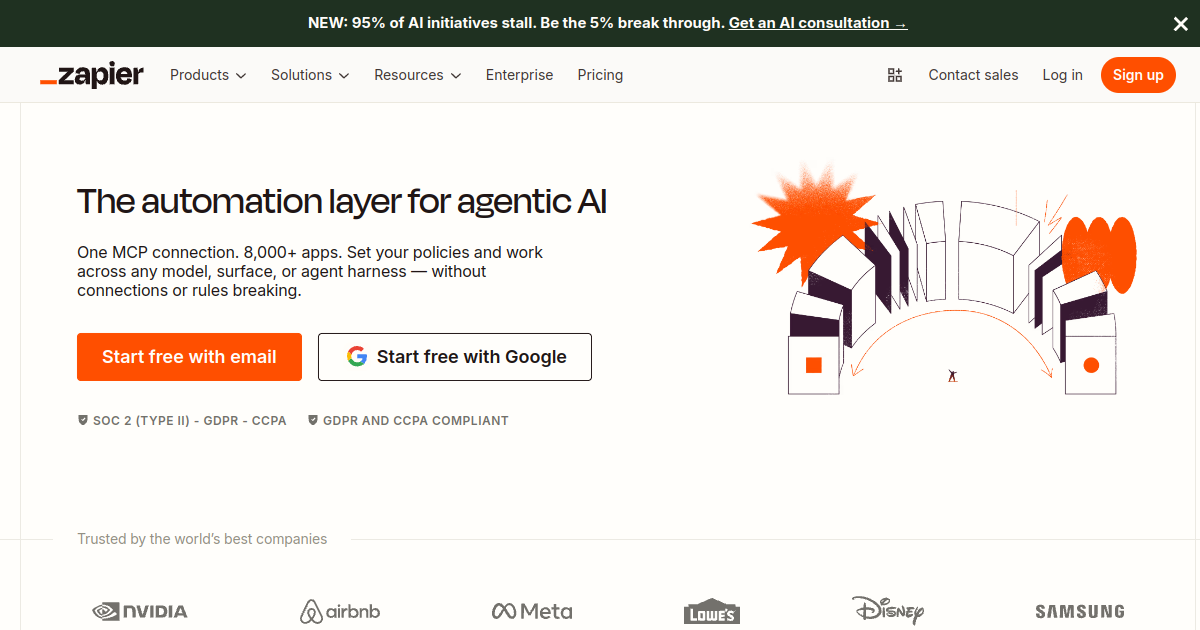1200x630 pixels.
Task: Click Start free with email button
Action: 189,357
